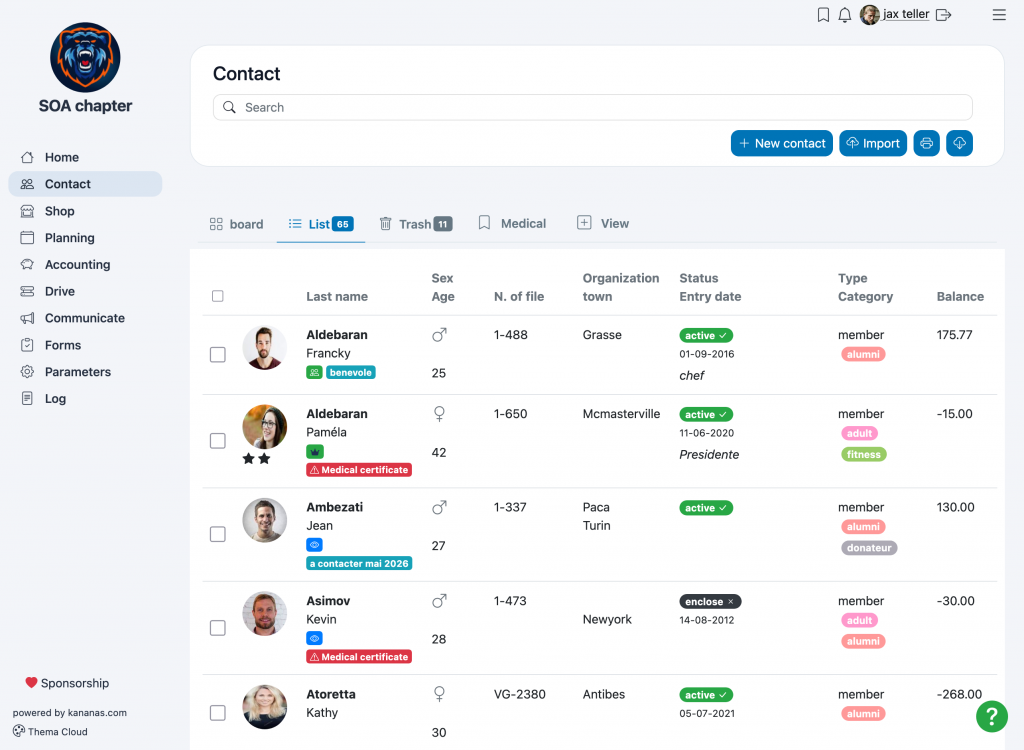Check the box for Aldebaran Francky
Image resolution: width=1024 pixels, height=750 pixels.
[217, 355]
